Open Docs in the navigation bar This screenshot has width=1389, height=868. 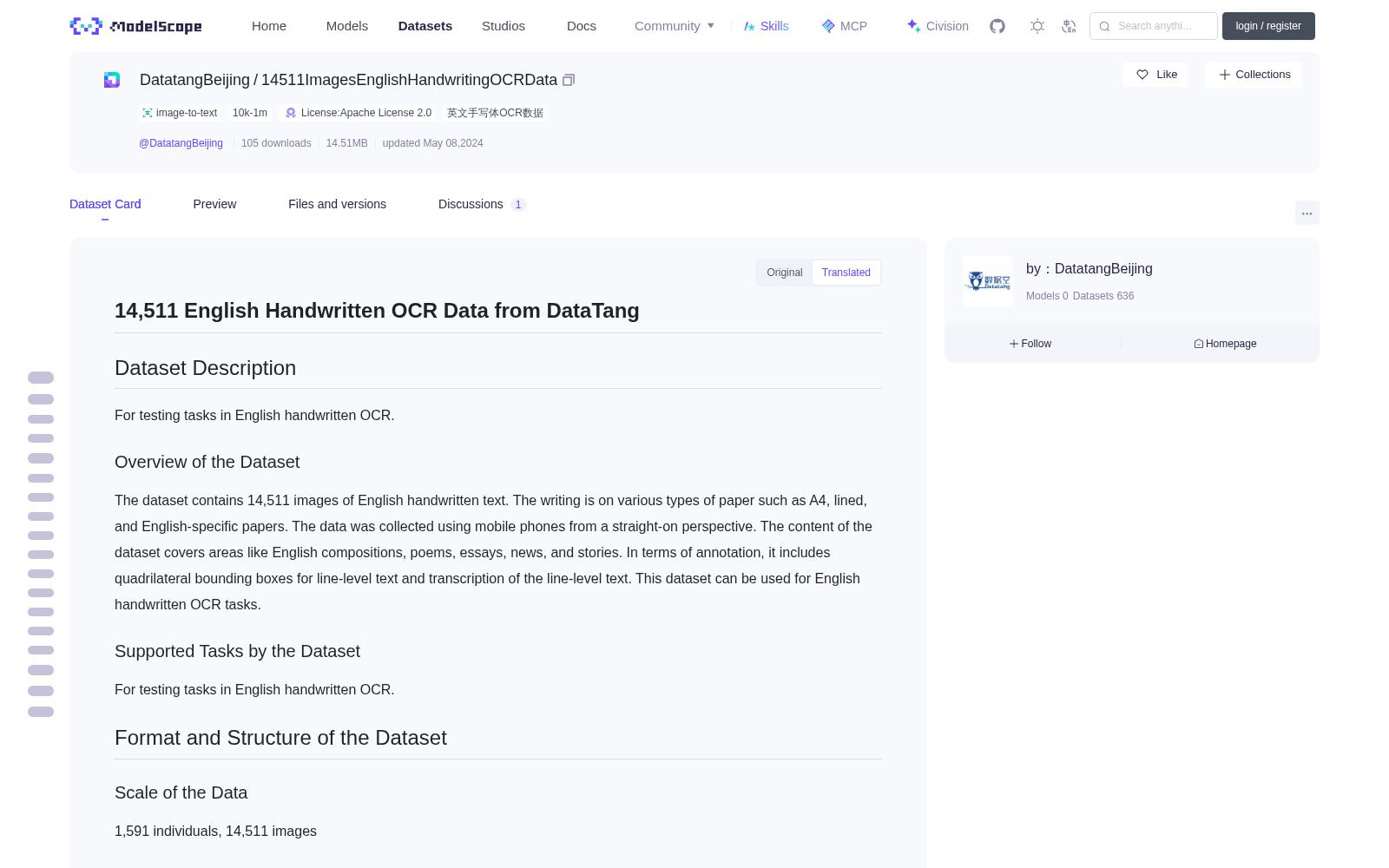pos(582,26)
